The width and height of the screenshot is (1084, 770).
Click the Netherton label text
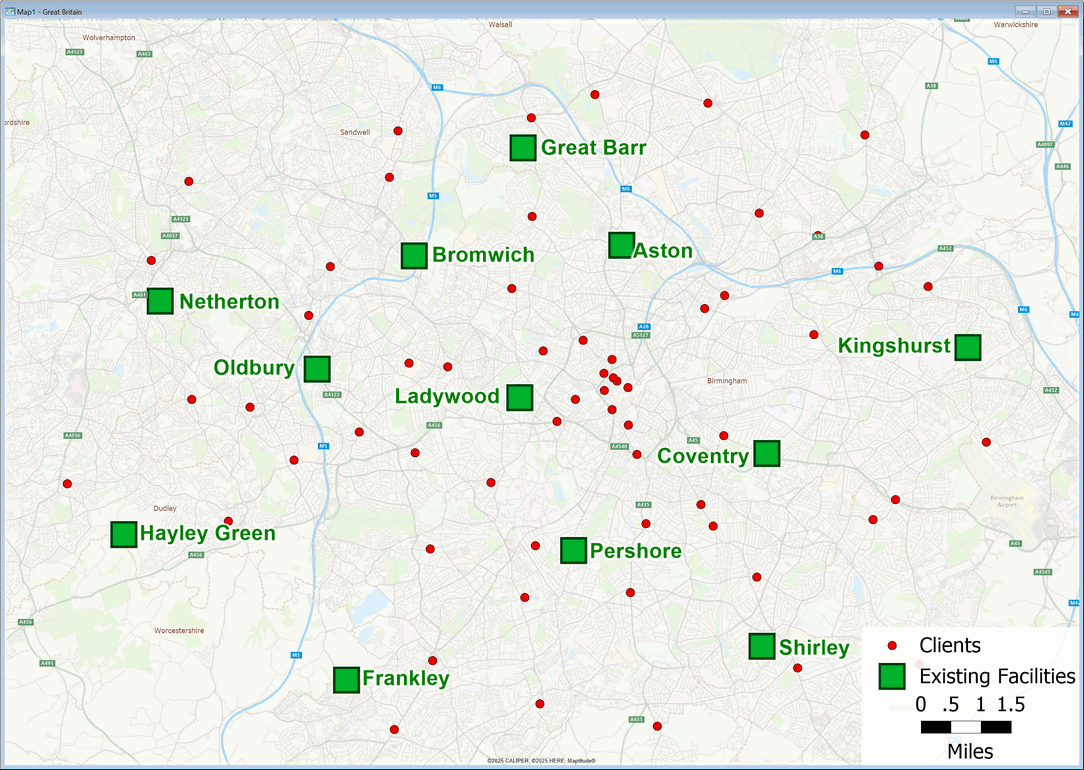pos(229,301)
